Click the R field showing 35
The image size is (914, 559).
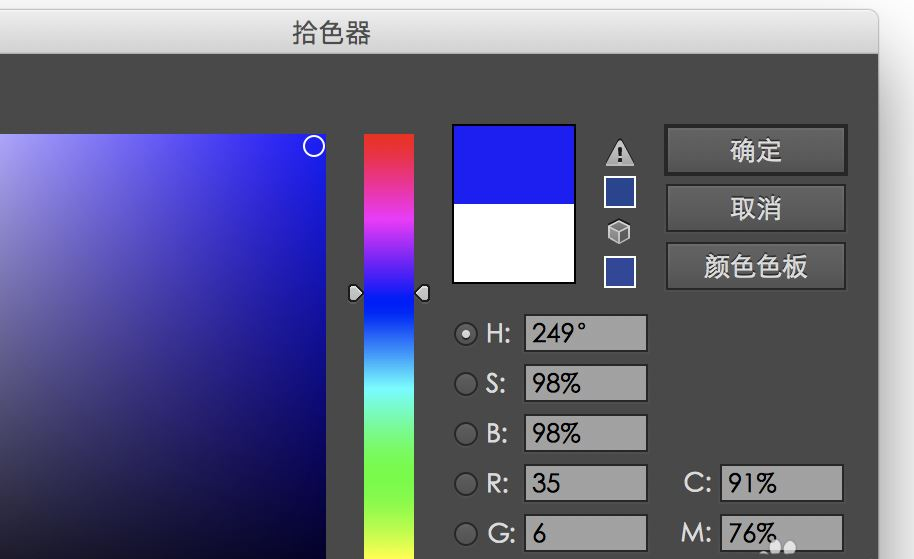[x=586, y=483]
